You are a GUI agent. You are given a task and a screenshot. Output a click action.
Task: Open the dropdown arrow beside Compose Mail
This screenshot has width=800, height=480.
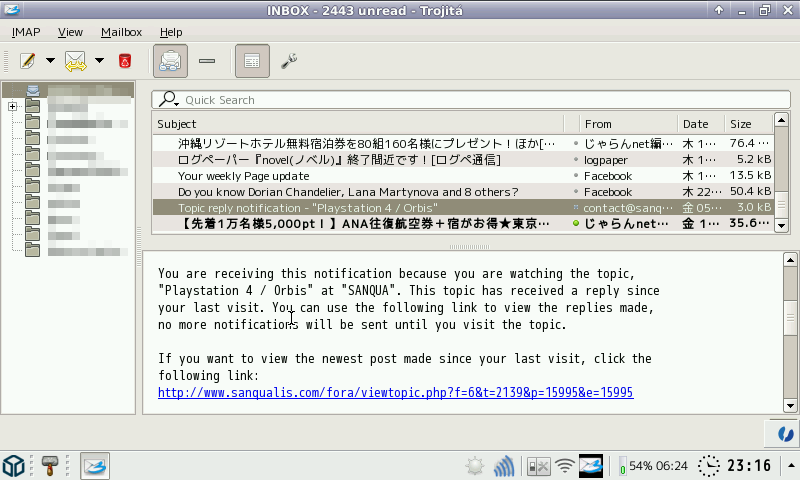(x=51, y=61)
